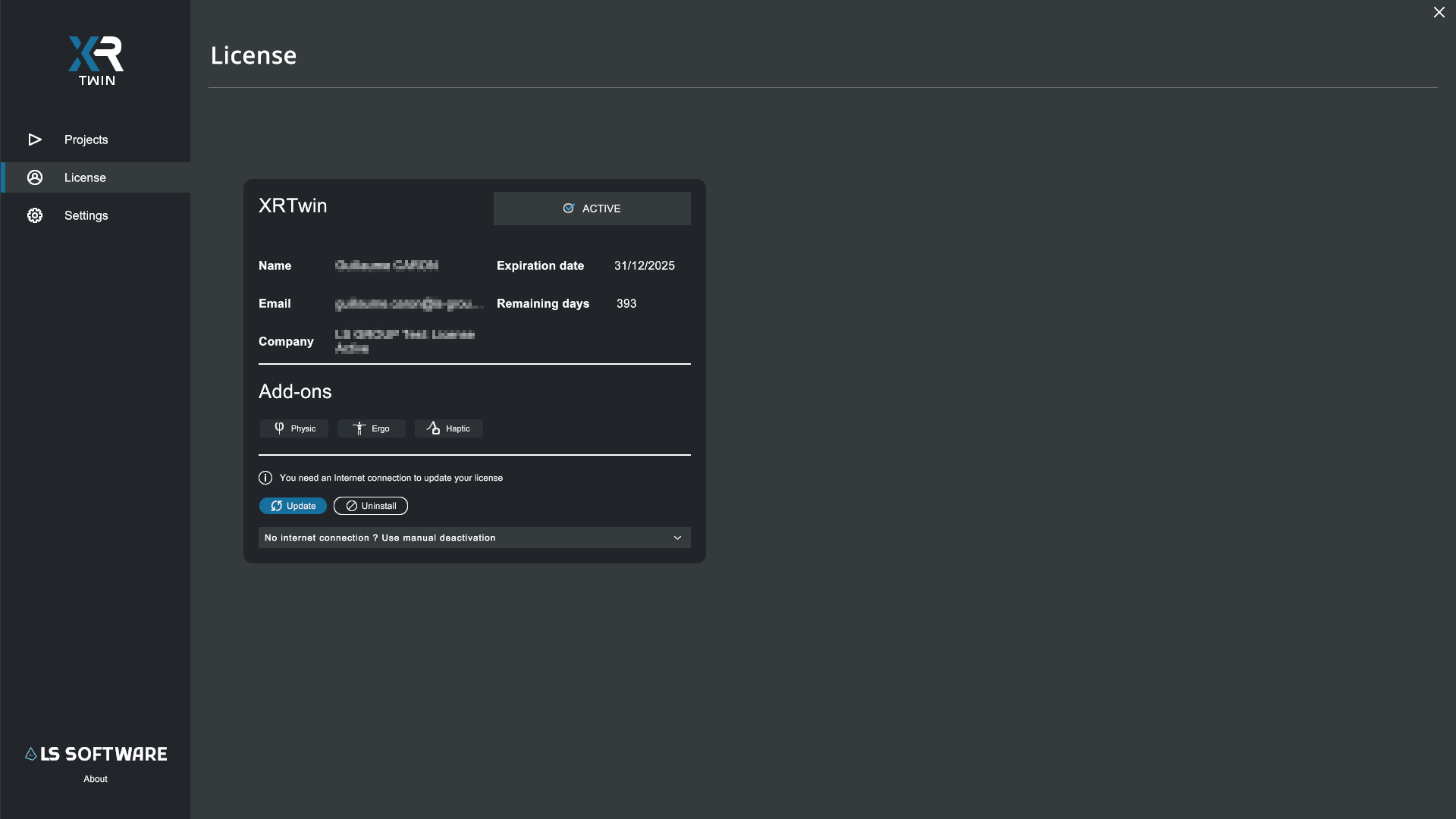This screenshot has width=1456, height=819.
Task: Click the XRTwin license card title
Action: [293, 206]
